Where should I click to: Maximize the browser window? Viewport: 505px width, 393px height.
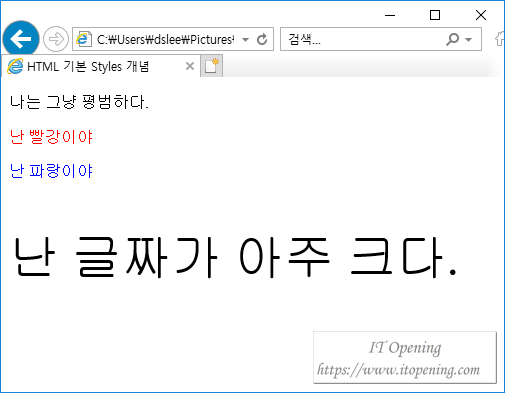(x=435, y=15)
